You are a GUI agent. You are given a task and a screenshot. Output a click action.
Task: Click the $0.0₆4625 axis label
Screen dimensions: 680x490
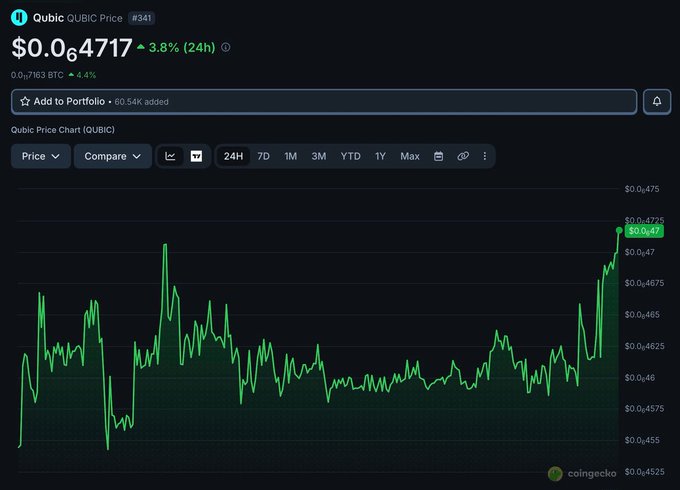tap(644, 346)
